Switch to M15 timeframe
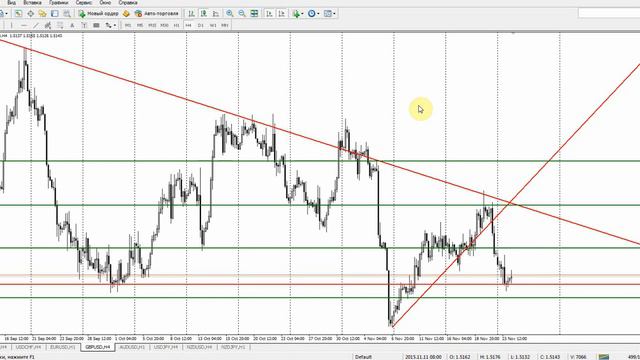The height and width of the screenshot is (360, 640). click(152, 25)
